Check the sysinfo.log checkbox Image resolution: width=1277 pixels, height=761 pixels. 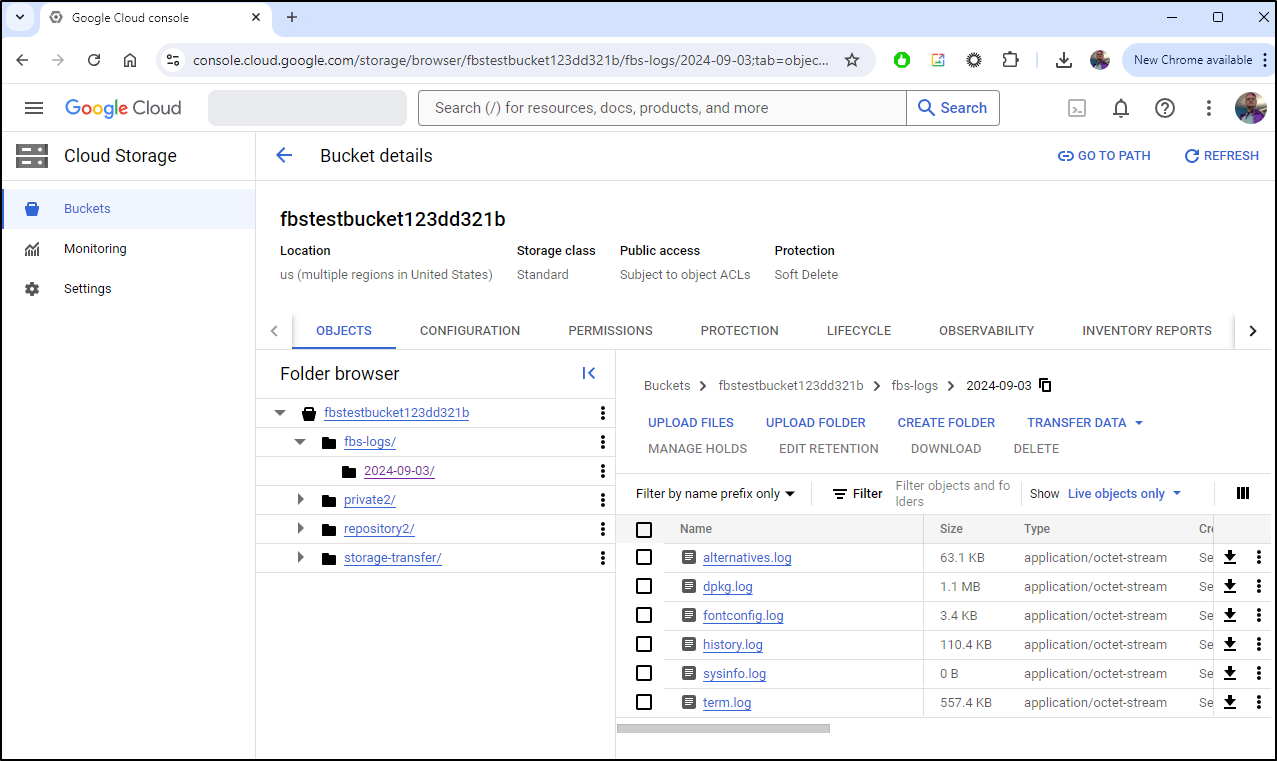(x=644, y=673)
